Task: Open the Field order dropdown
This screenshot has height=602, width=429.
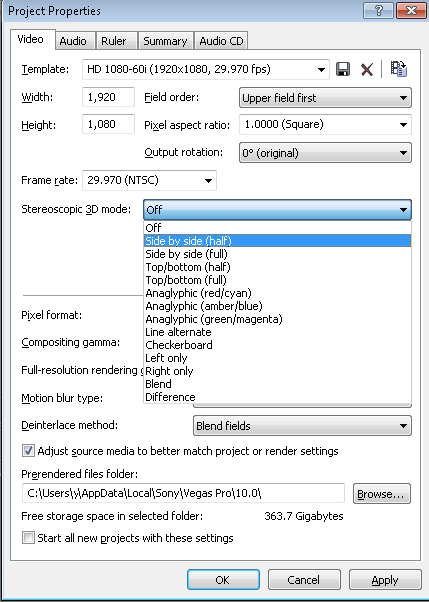Action: 325,98
